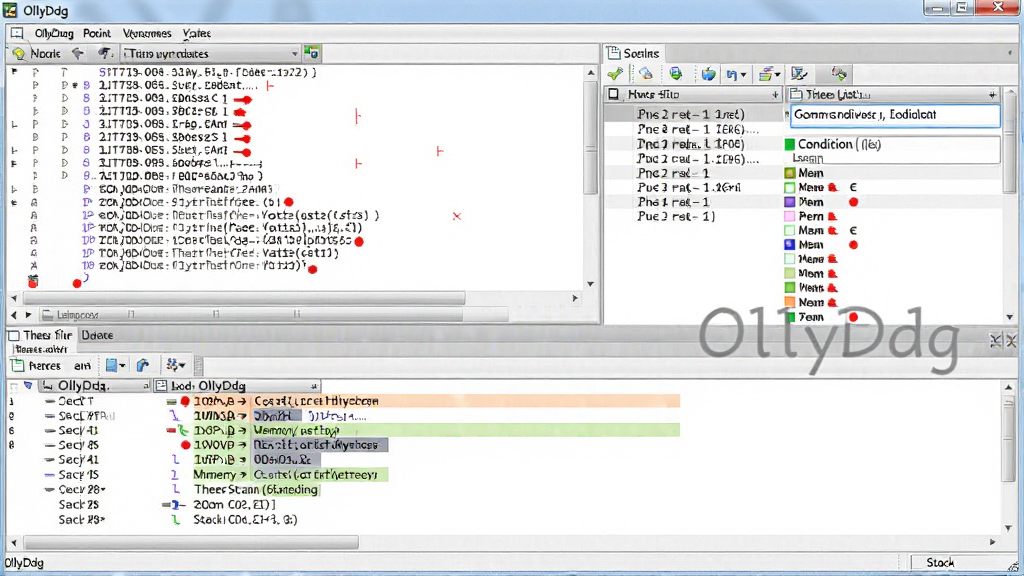Open the OllyDbg menu

point(54,33)
